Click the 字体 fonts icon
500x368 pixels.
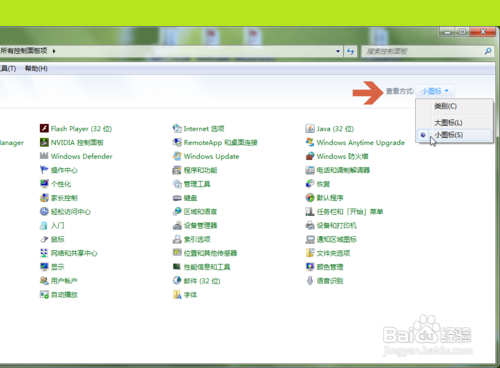(x=177, y=294)
